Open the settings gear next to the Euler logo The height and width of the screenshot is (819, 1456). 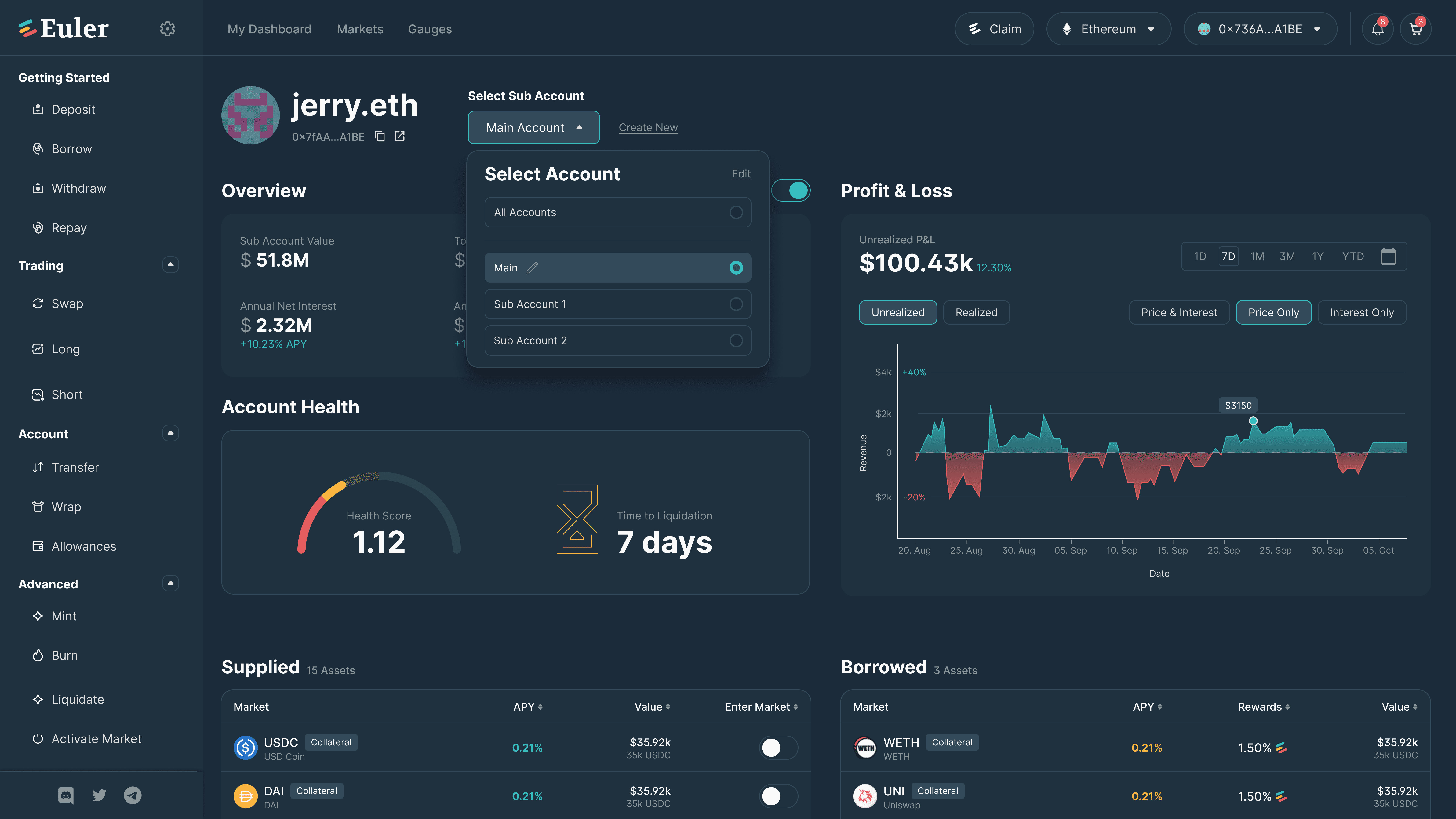click(167, 29)
